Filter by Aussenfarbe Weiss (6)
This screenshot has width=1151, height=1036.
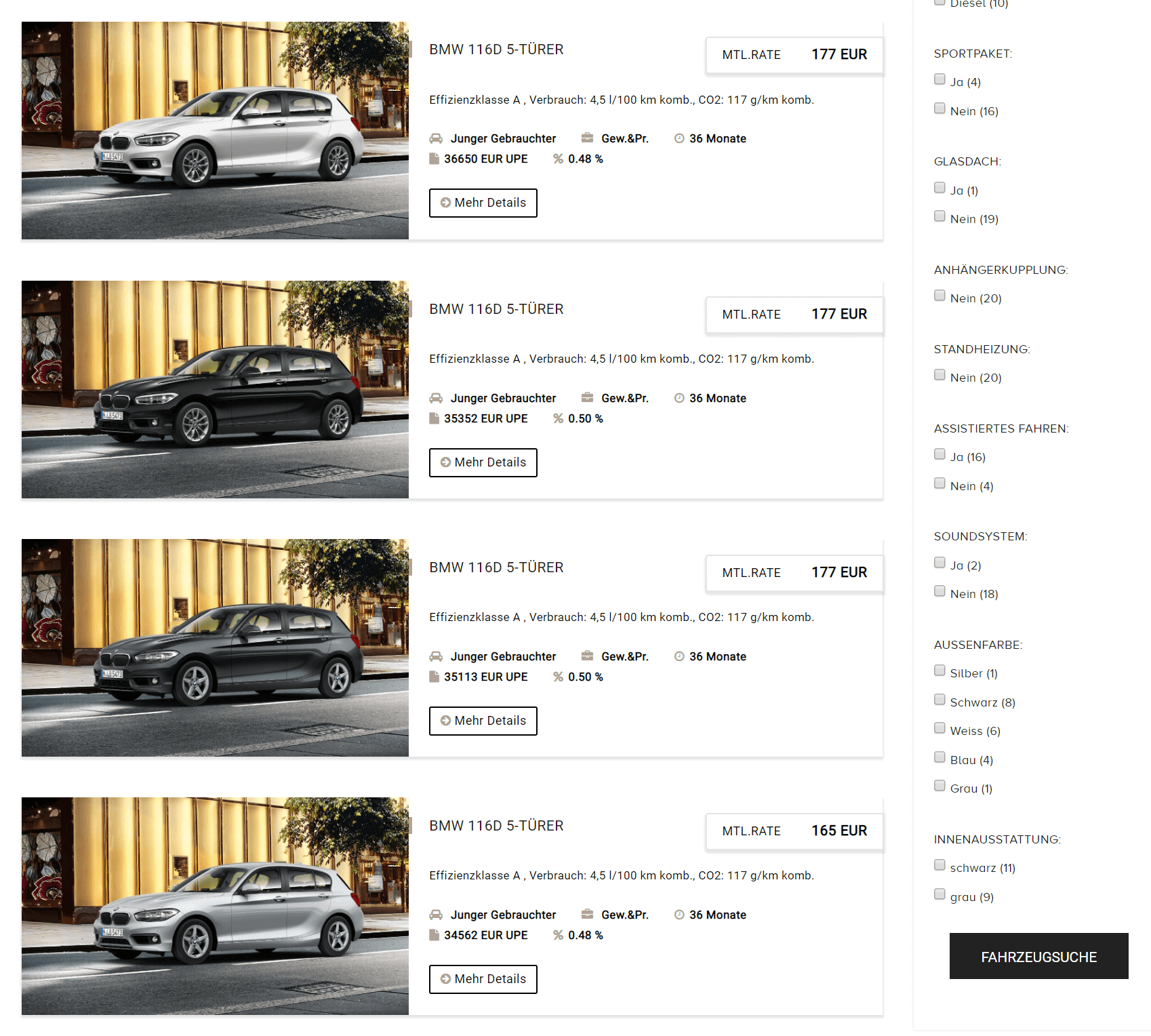click(940, 728)
